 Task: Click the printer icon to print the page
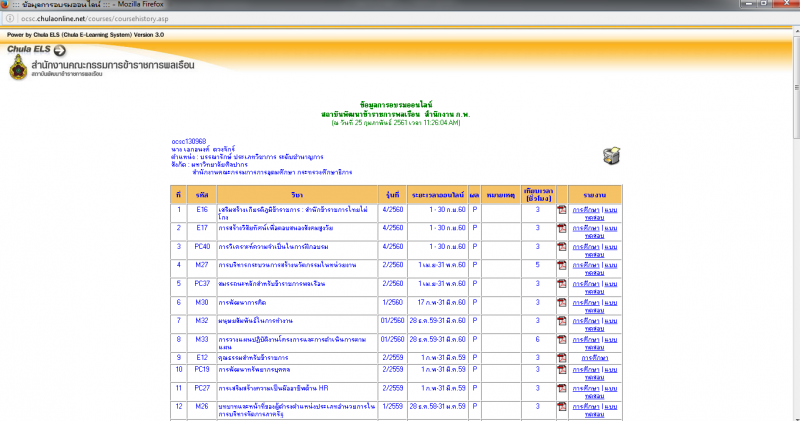pos(611,156)
